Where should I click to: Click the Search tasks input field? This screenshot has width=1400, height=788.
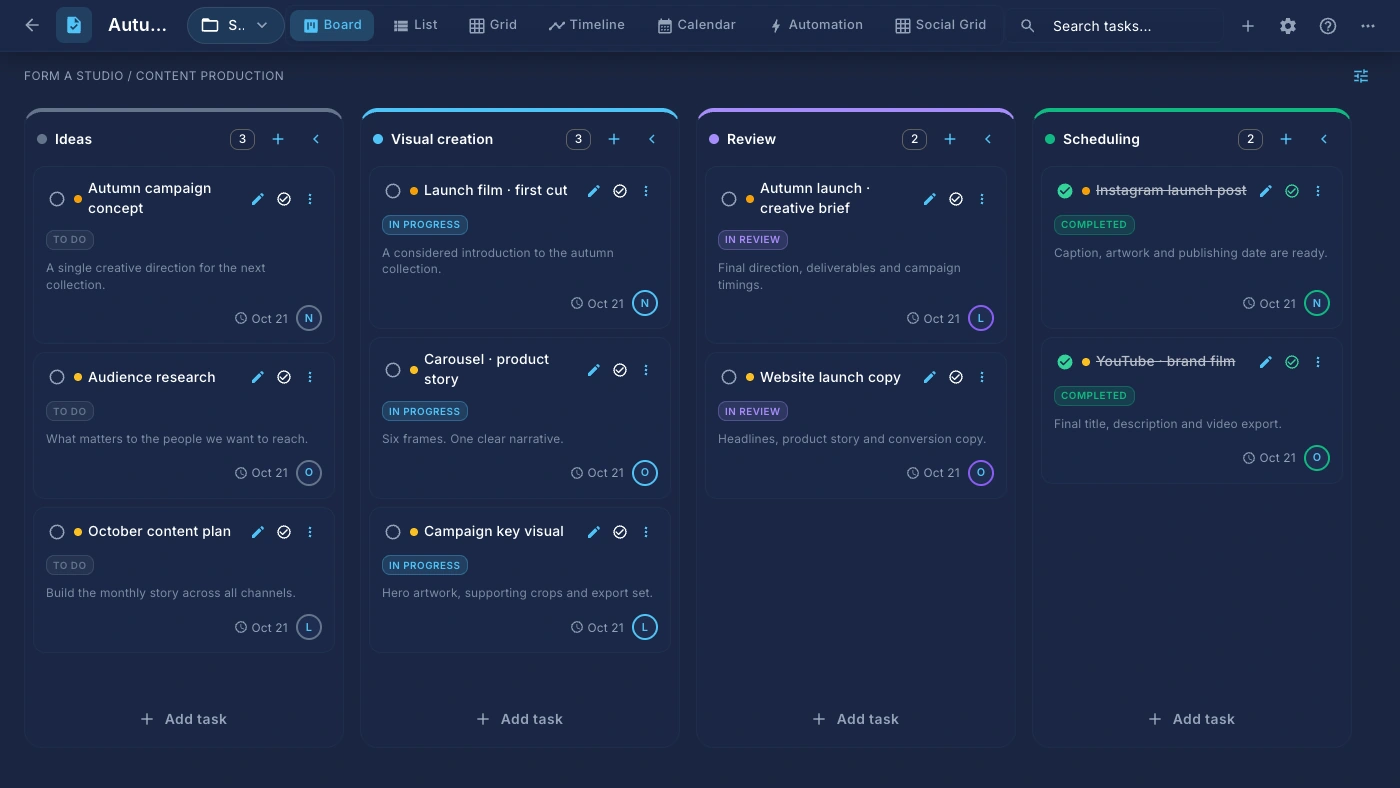click(1115, 26)
